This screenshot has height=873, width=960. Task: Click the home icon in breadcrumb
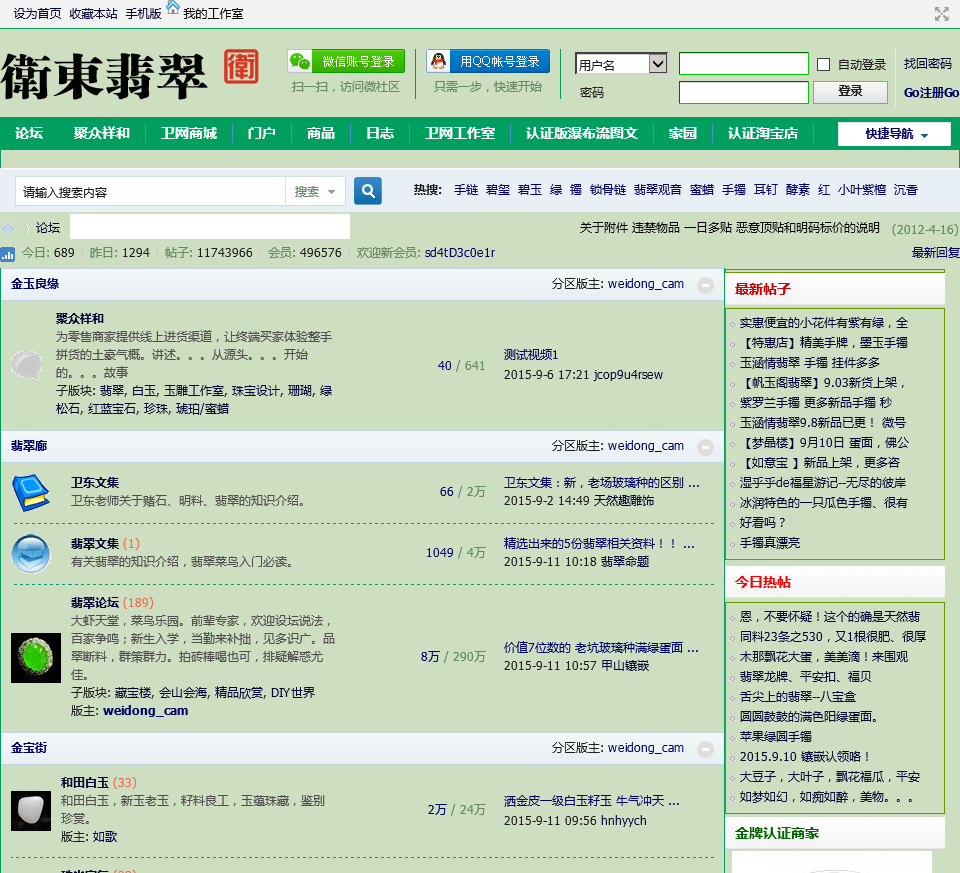coord(8,228)
